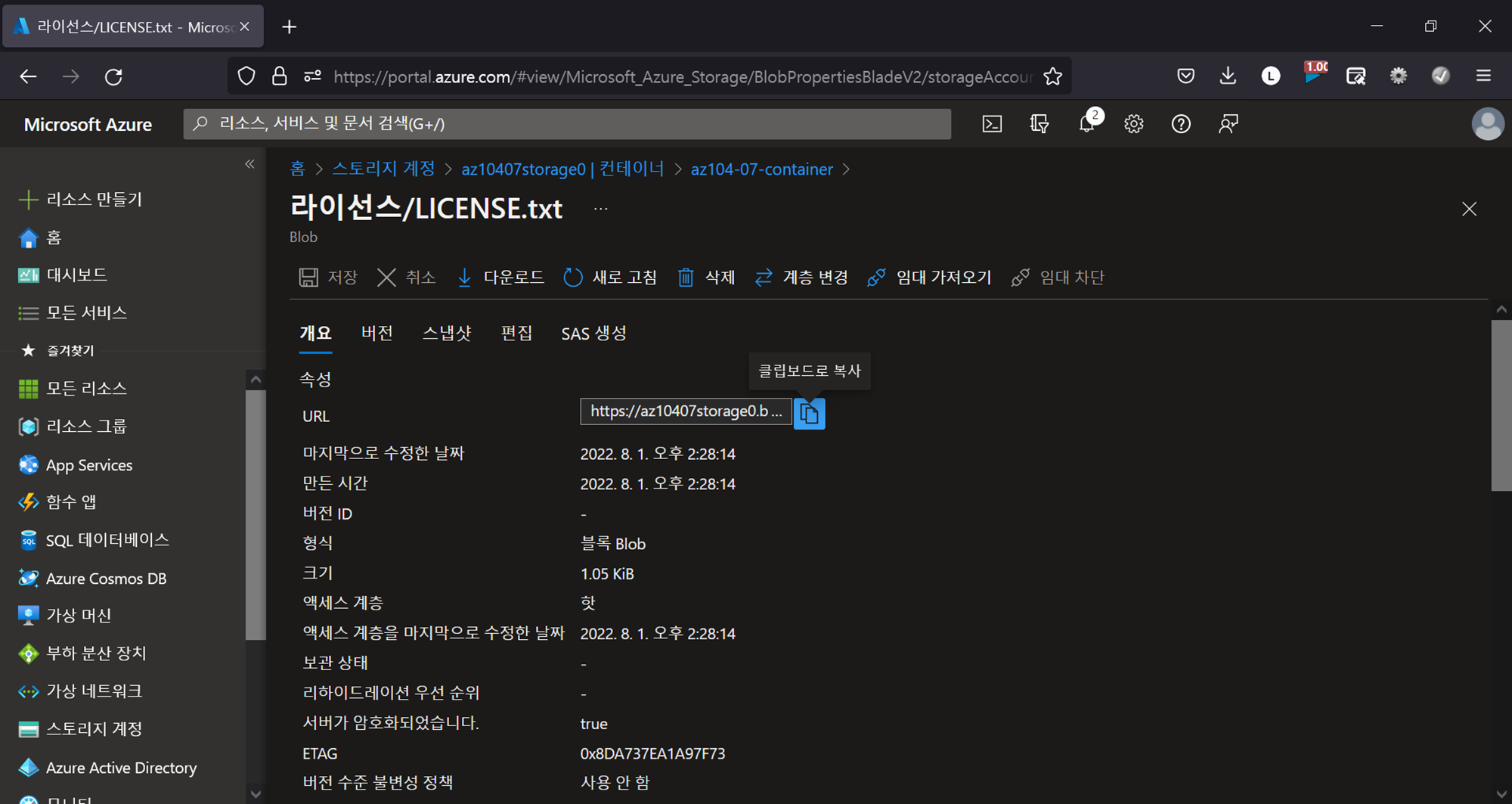Click 임대 가져오기 toolbar button
The width and height of the screenshot is (1512, 804).
coord(929,277)
